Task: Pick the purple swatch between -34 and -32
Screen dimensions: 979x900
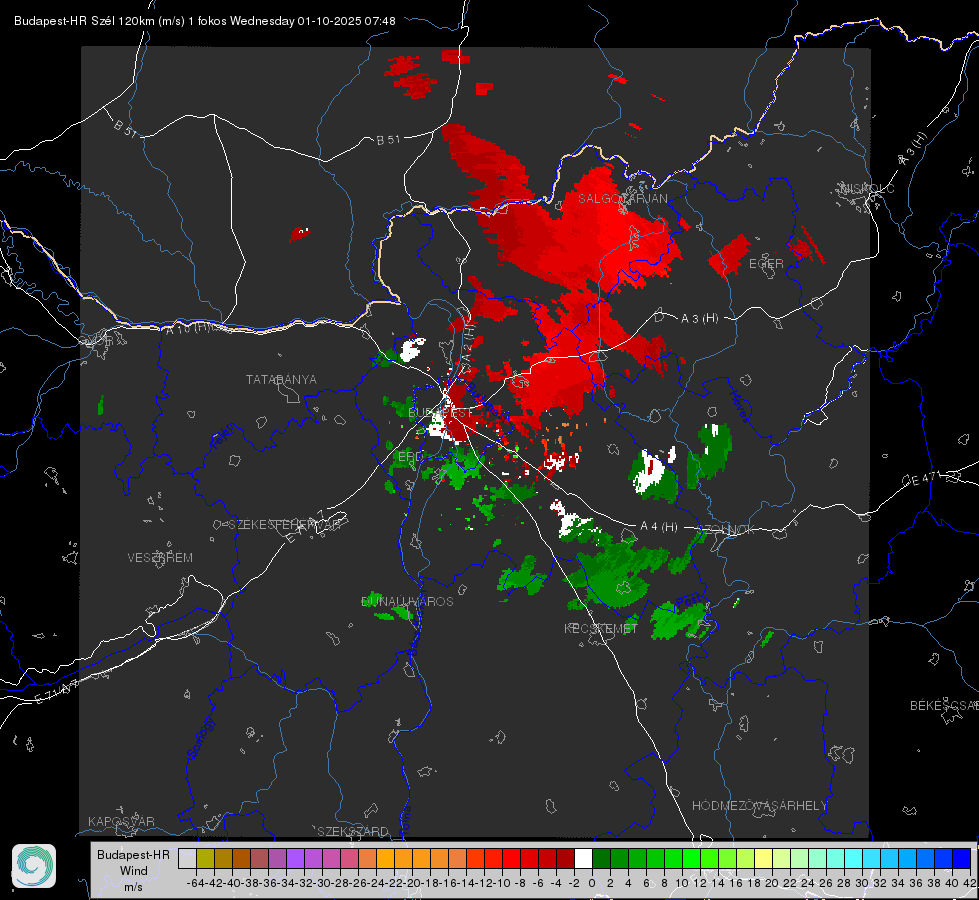Action: click(295, 858)
